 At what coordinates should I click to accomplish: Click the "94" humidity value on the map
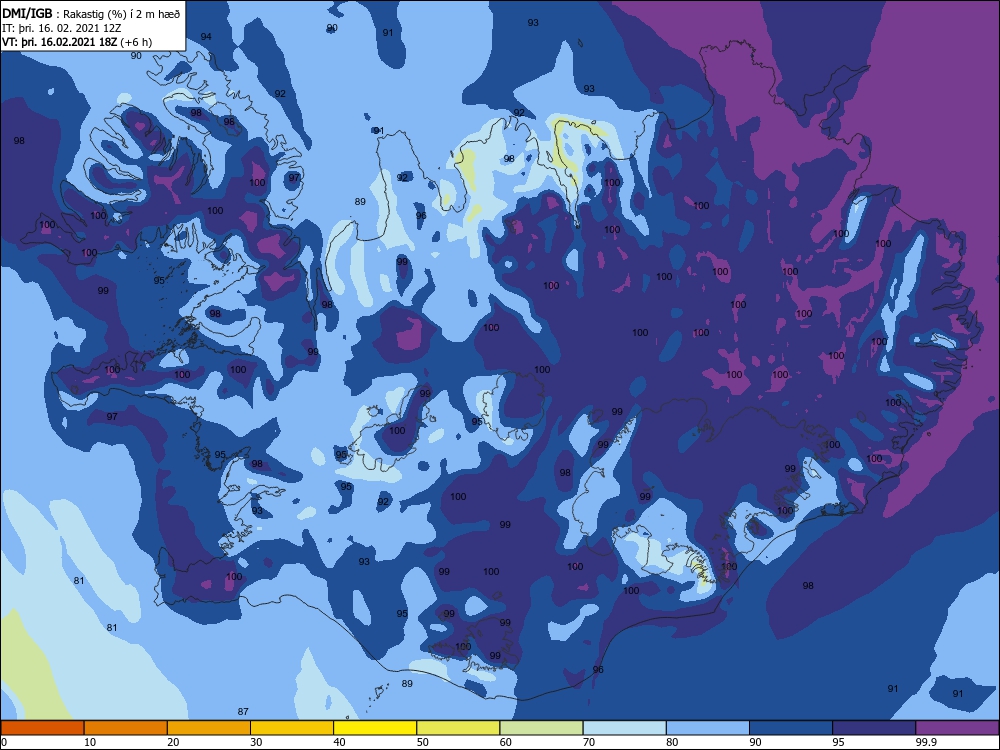pyautogui.click(x=206, y=36)
